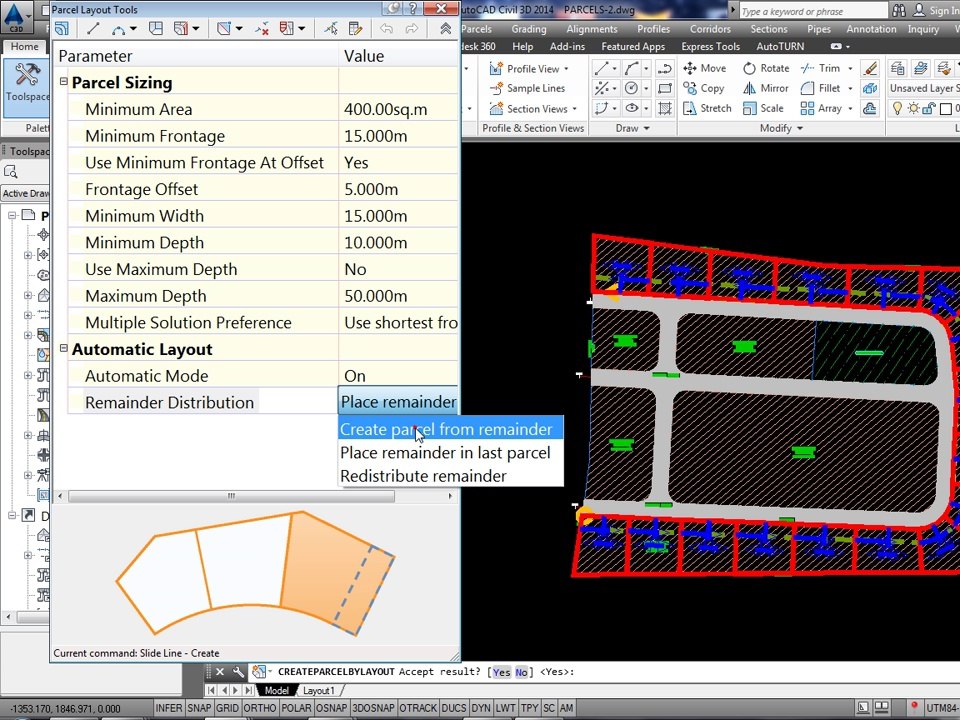This screenshot has height=720, width=960.
Task: Expand the Draw panel dropdown
Action: click(632, 128)
